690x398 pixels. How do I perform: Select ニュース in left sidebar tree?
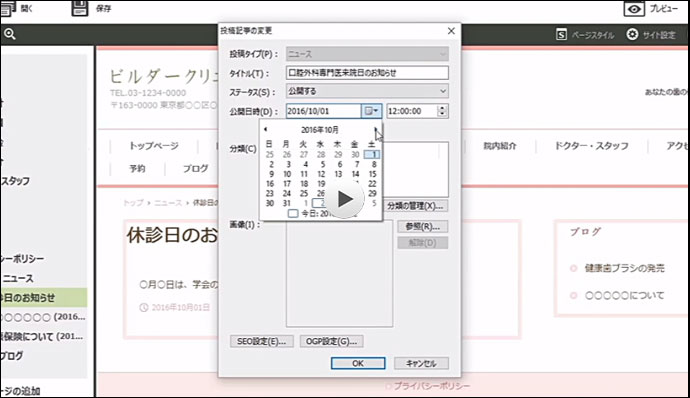18,278
